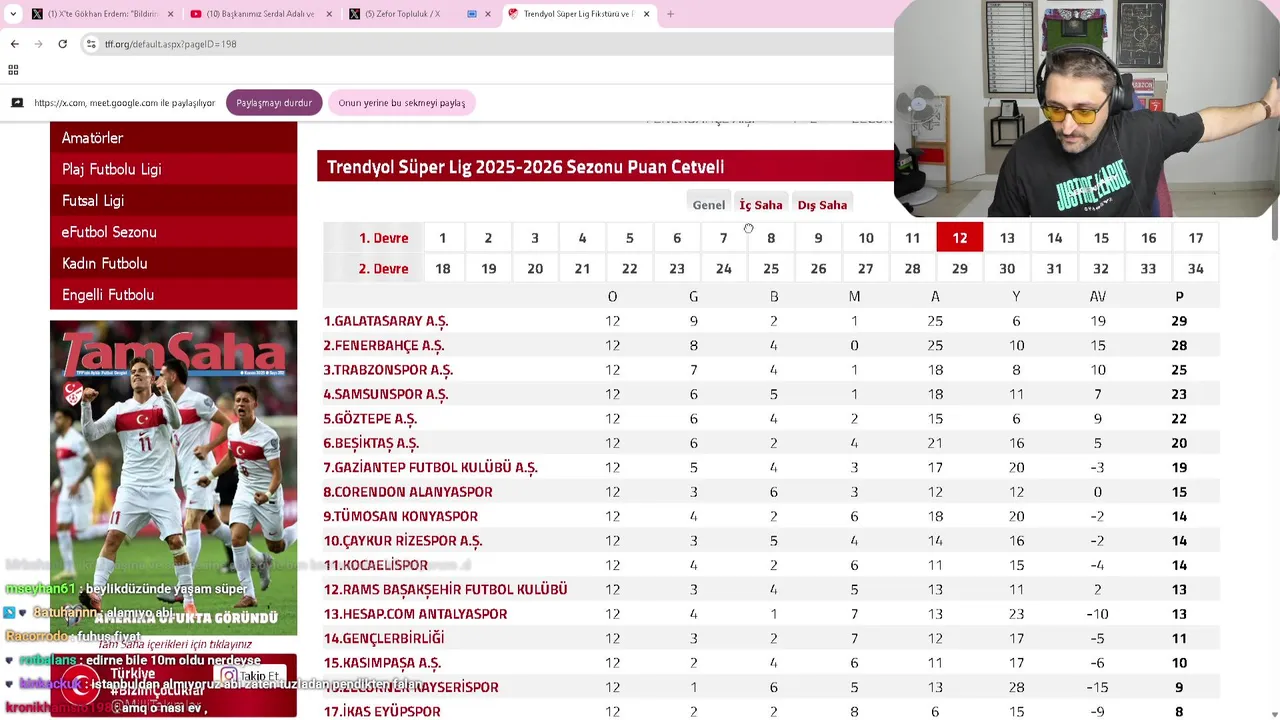Open a new browser tab
The height and width of the screenshot is (720, 1280).
point(670,14)
